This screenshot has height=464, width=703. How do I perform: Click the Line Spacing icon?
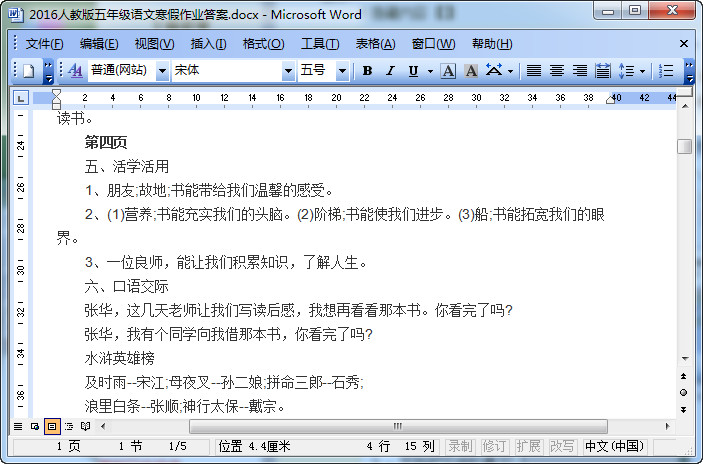tap(626, 71)
